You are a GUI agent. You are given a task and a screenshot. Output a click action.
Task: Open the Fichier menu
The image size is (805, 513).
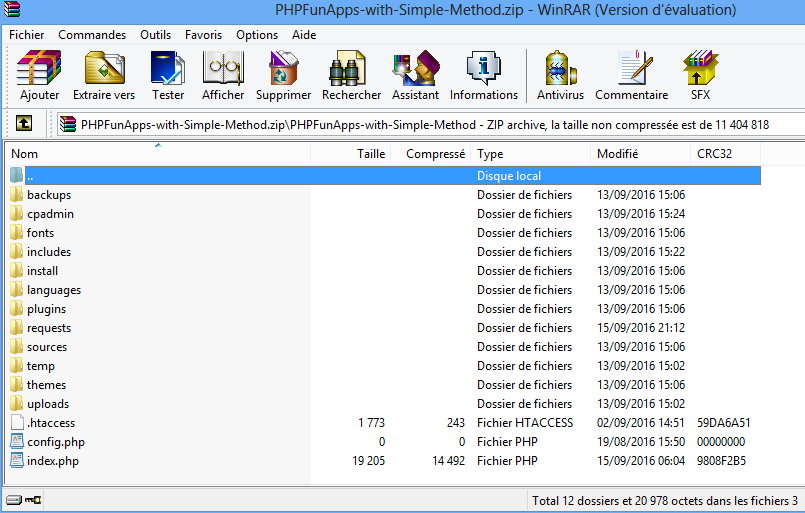pyautogui.click(x=27, y=35)
